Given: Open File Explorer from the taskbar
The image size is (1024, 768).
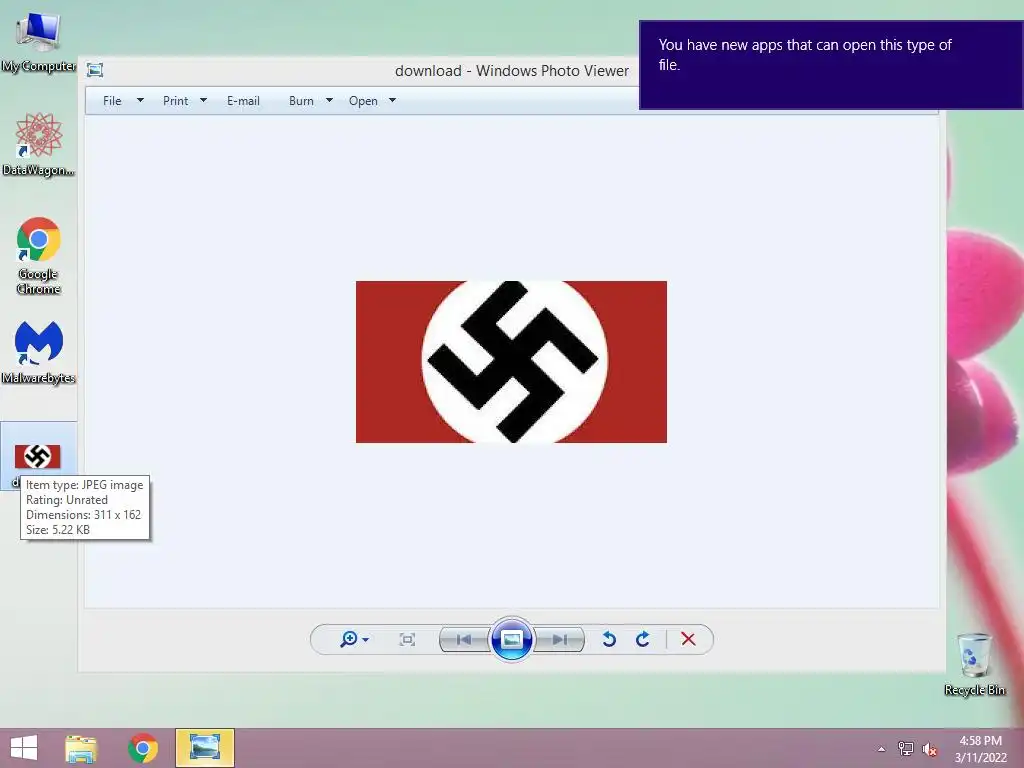Looking at the screenshot, I should click(x=81, y=748).
